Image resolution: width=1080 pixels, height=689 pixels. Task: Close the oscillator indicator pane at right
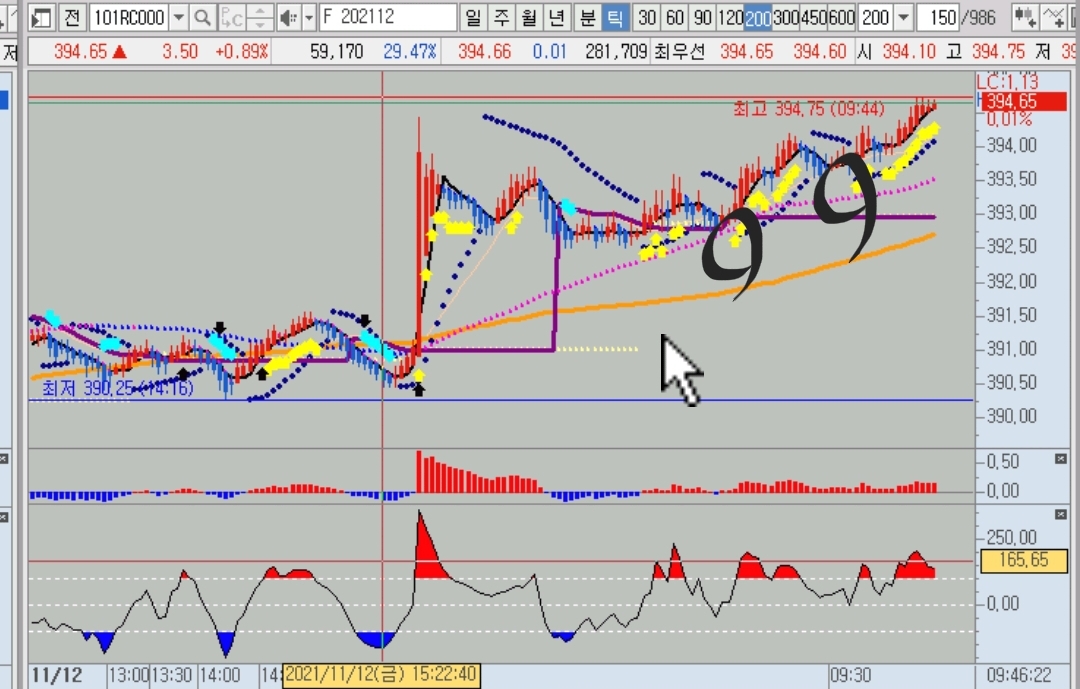1061,515
